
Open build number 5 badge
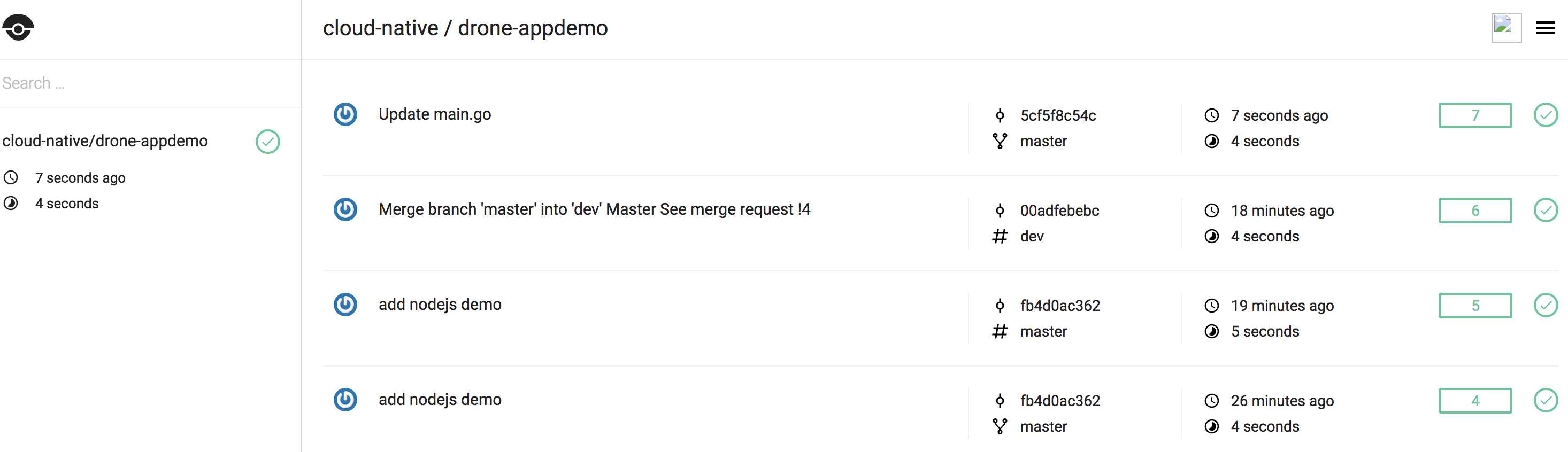1475,306
